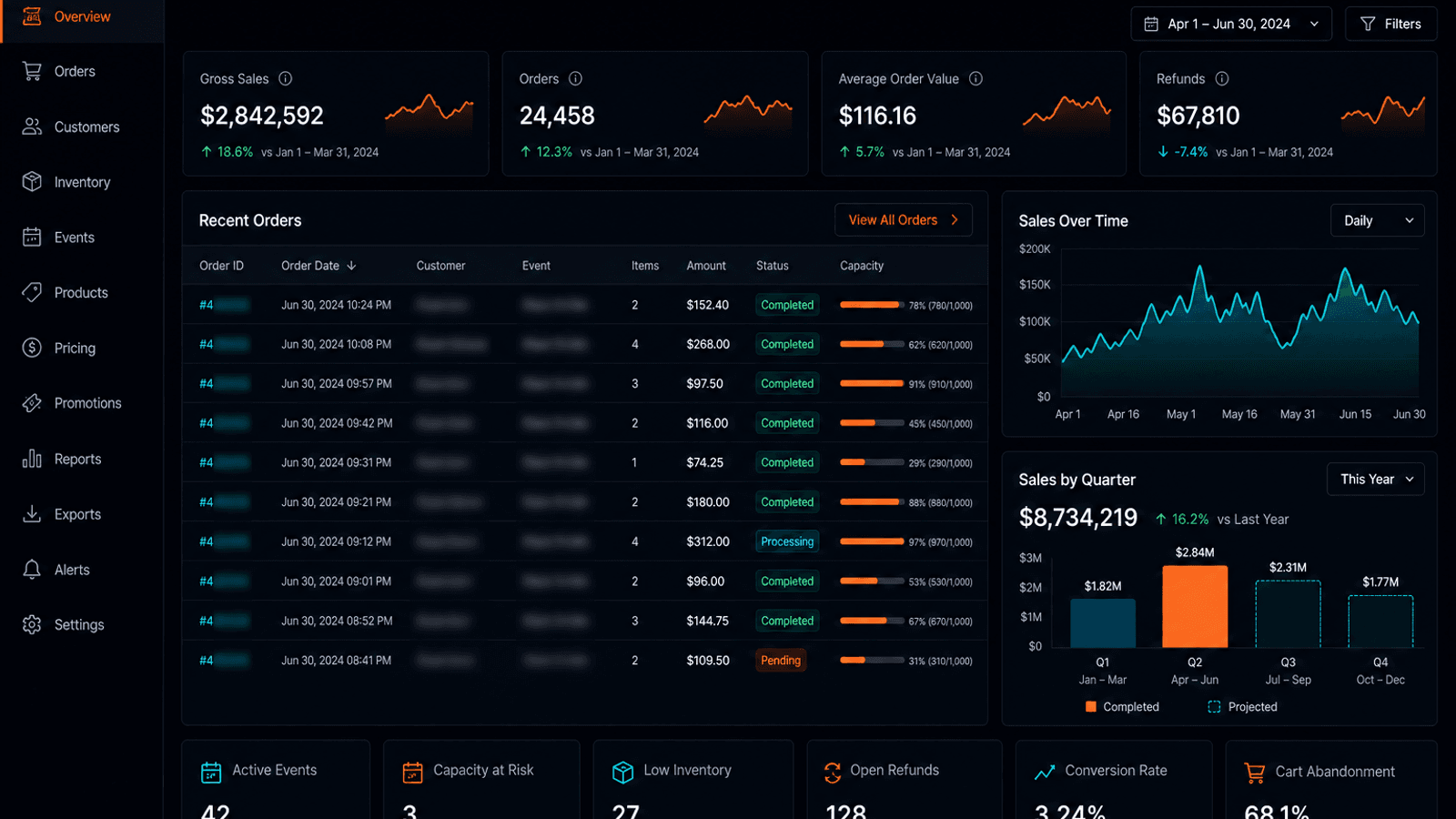1456x819 pixels.
Task: Click the Capacity at Risk icon
Action: point(412,773)
